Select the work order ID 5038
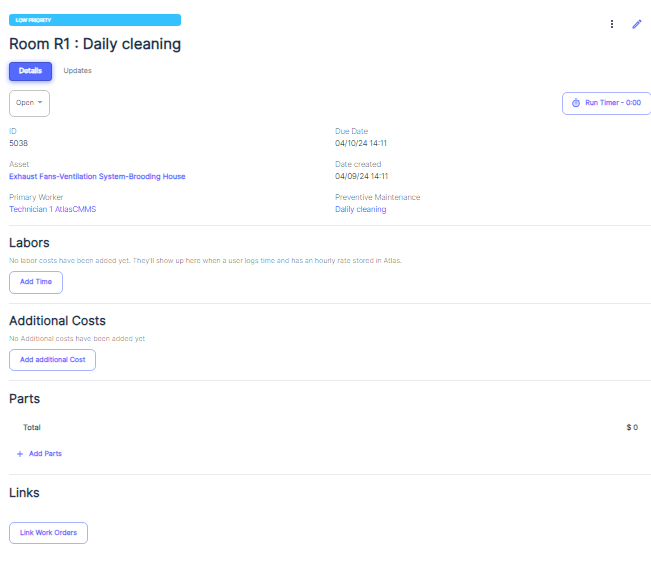The width and height of the screenshot is (651, 562). tap(19, 143)
